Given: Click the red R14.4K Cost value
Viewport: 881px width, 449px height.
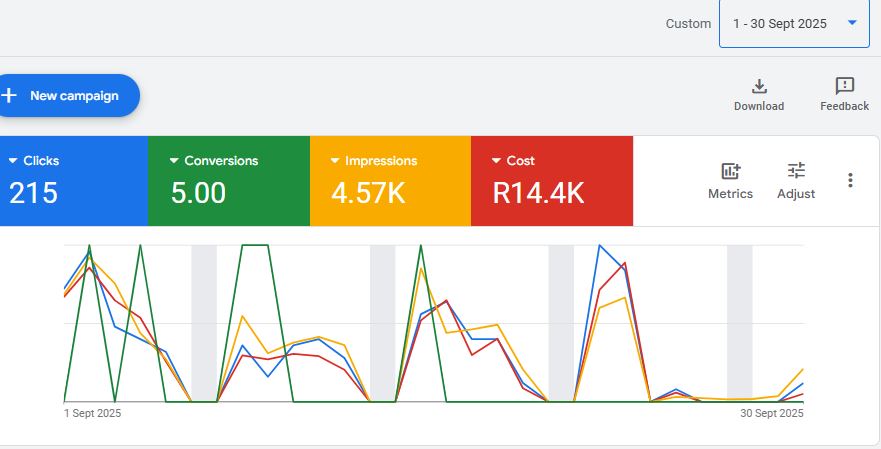Looking at the screenshot, I should click(538, 193).
